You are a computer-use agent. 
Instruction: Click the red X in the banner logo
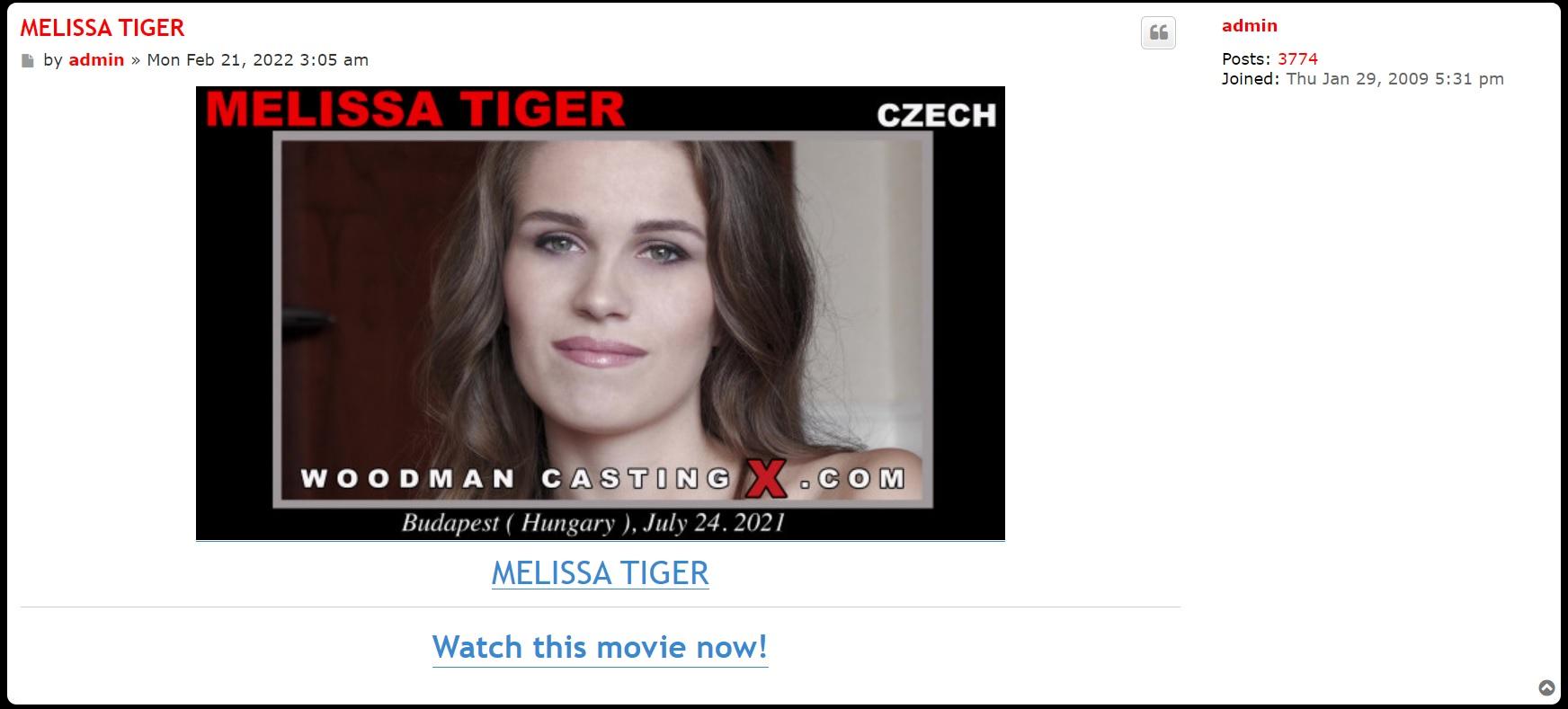pyautogui.click(x=765, y=477)
